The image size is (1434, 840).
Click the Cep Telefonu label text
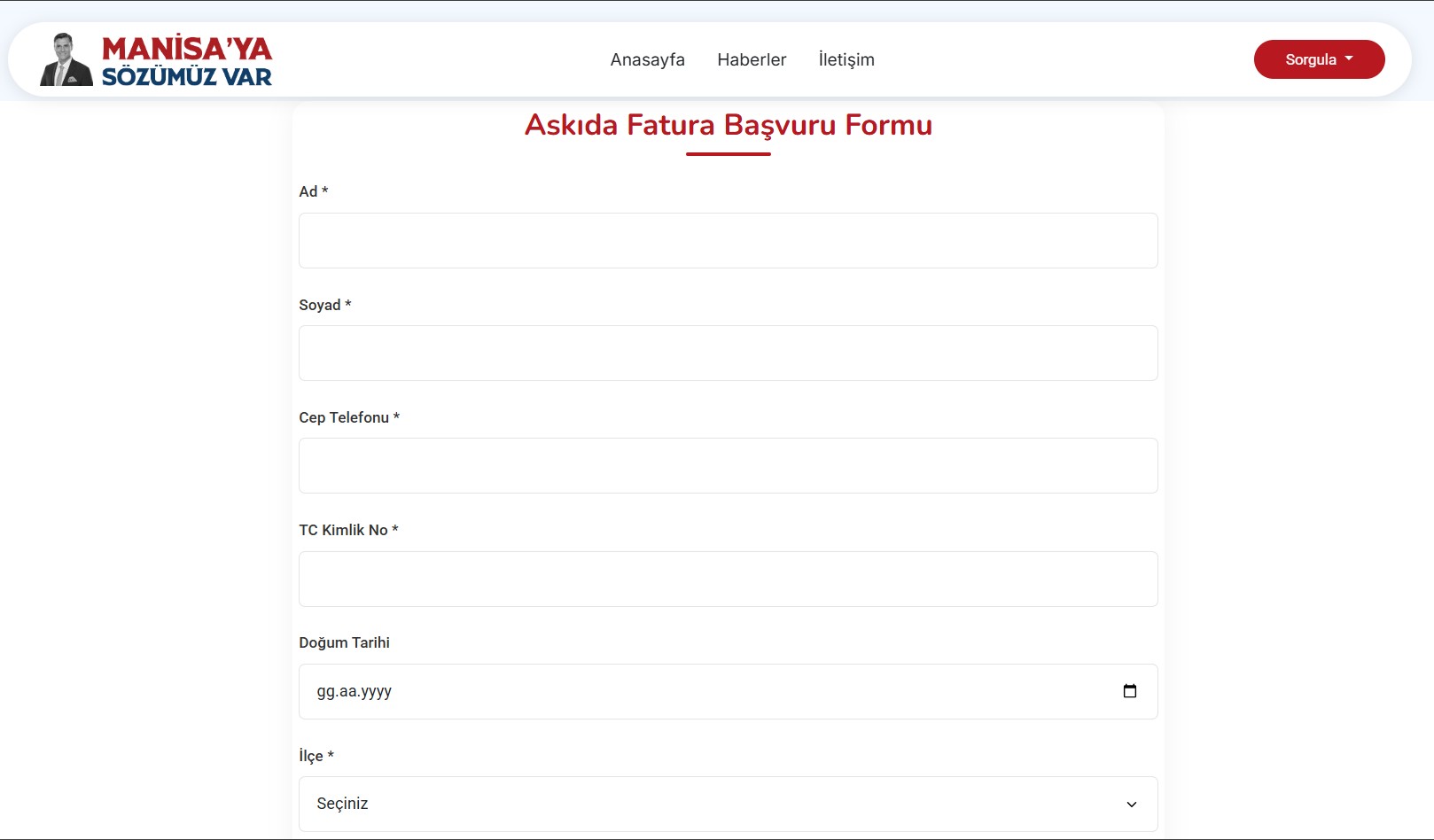pyautogui.click(x=344, y=417)
